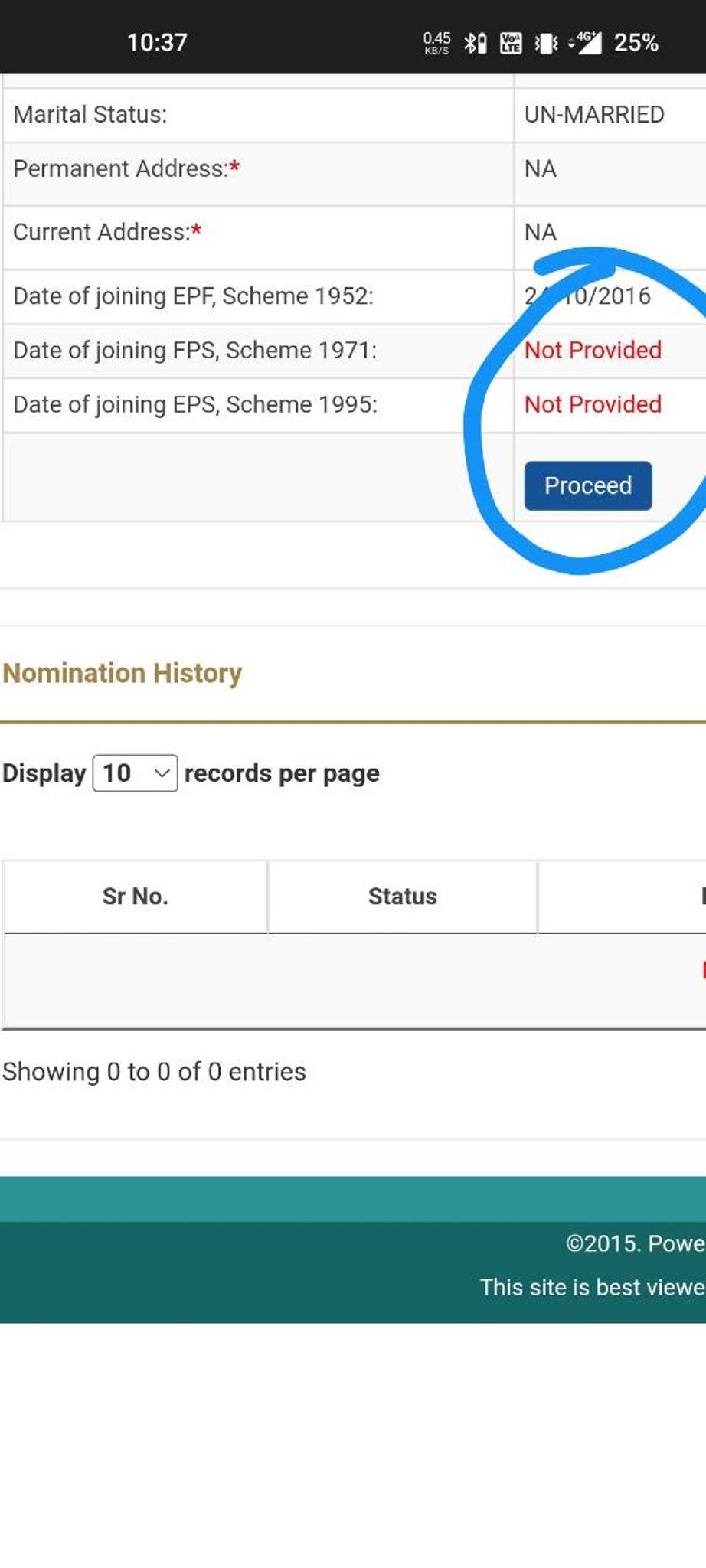Screen dimensions: 706x1568
Task: Click the Marital Status UN-MARRIED value
Action: point(594,115)
